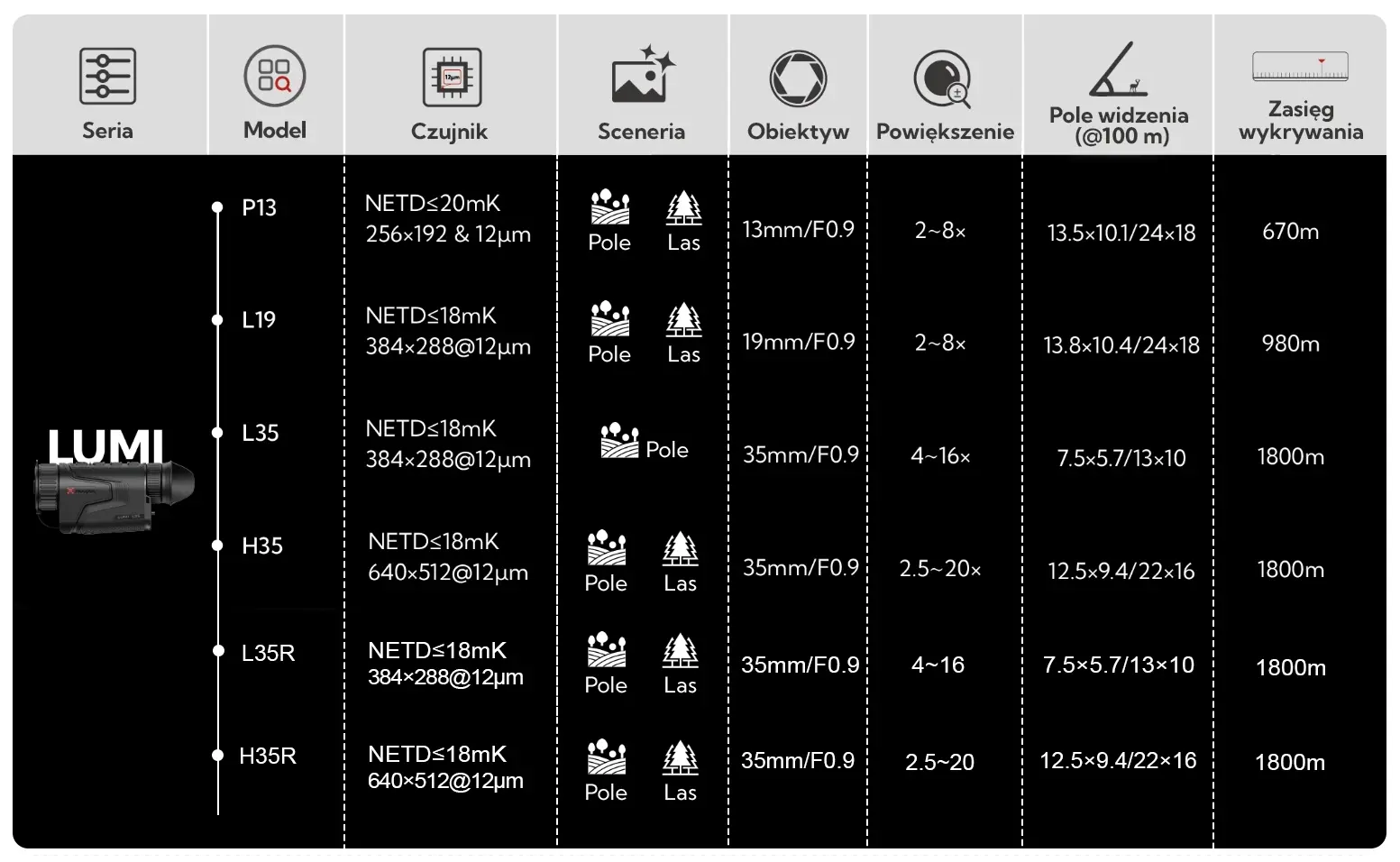This screenshot has width=1400, height=862.
Task: Click the Las tree icon in P13 row
Action: (683, 208)
